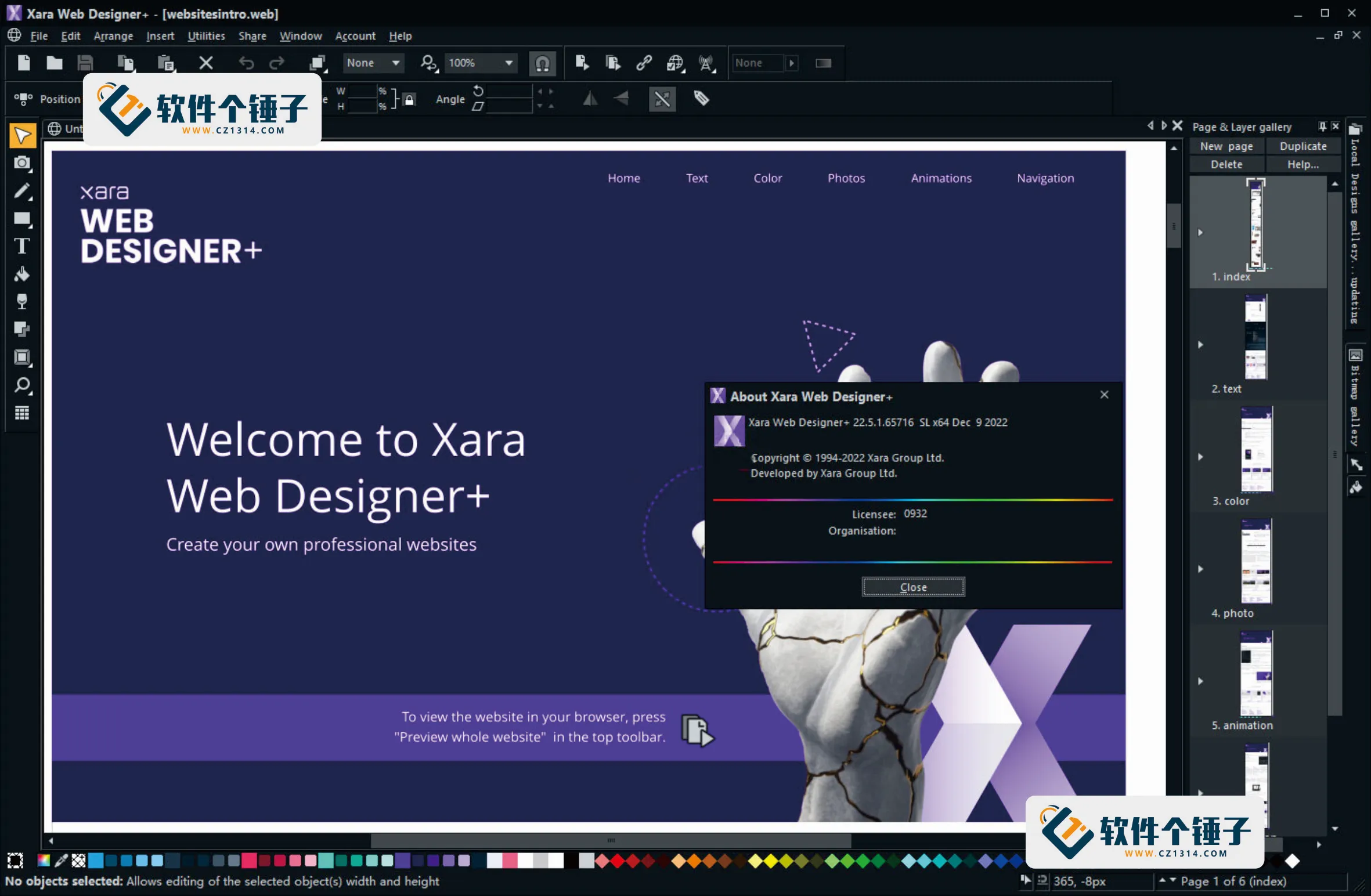Viewport: 1371px width, 896px height.
Task: Click the gallery Help... button
Action: coord(1303,164)
